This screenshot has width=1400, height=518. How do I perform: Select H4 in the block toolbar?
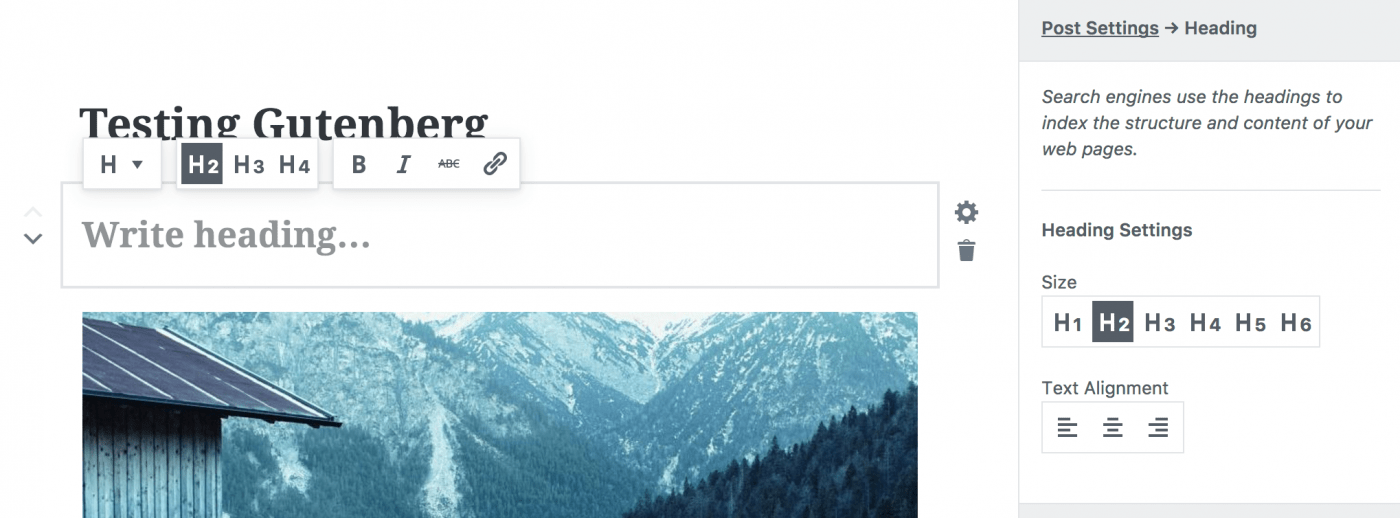coord(294,164)
